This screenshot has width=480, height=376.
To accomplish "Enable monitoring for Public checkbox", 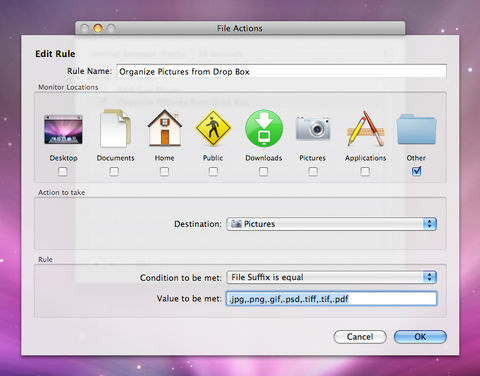I will pos(213,171).
